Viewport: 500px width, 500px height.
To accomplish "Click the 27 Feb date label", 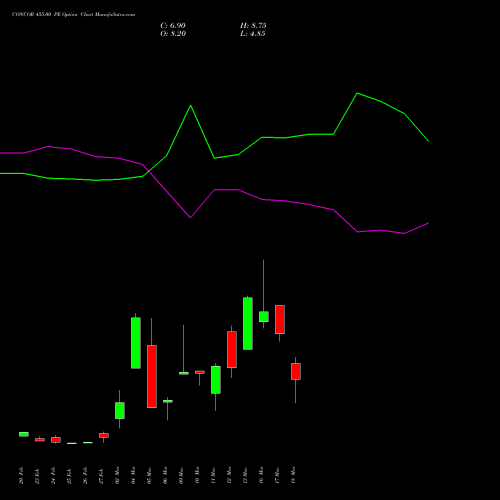I will (101, 475).
